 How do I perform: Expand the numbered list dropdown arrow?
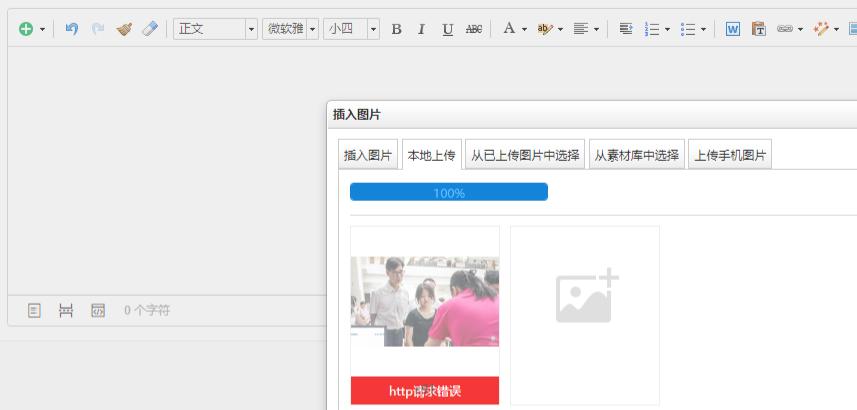pyautogui.click(x=667, y=30)
